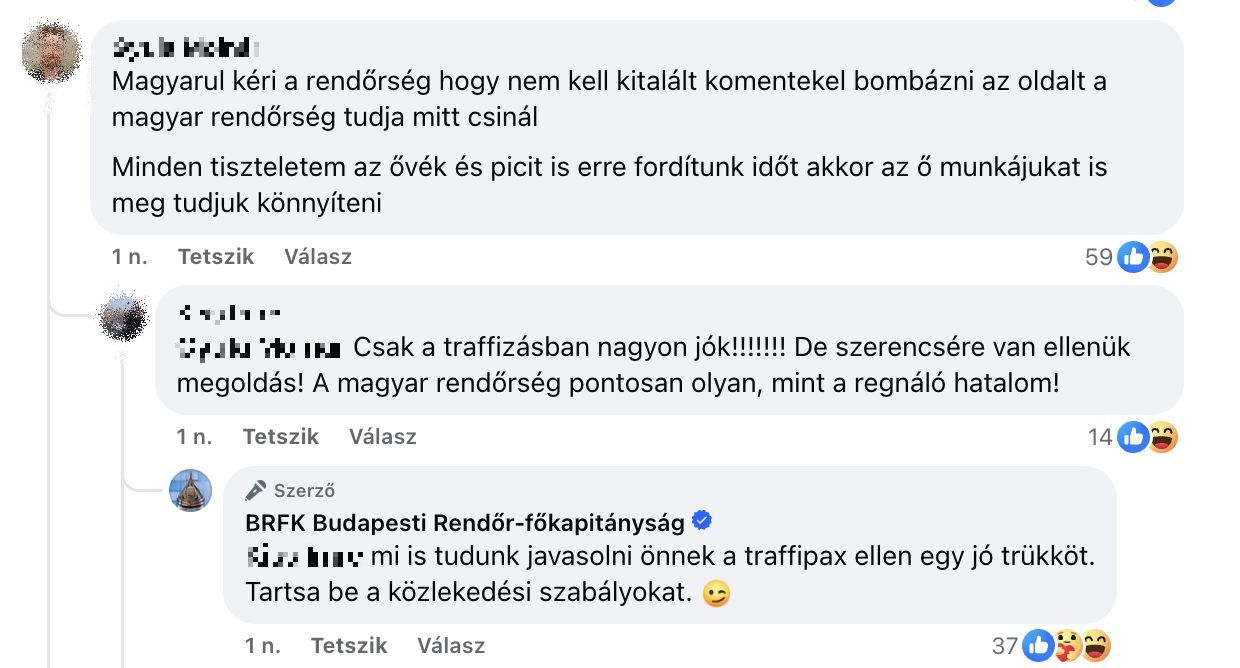Click the Szerző microphone icon

tap(256, 490)
